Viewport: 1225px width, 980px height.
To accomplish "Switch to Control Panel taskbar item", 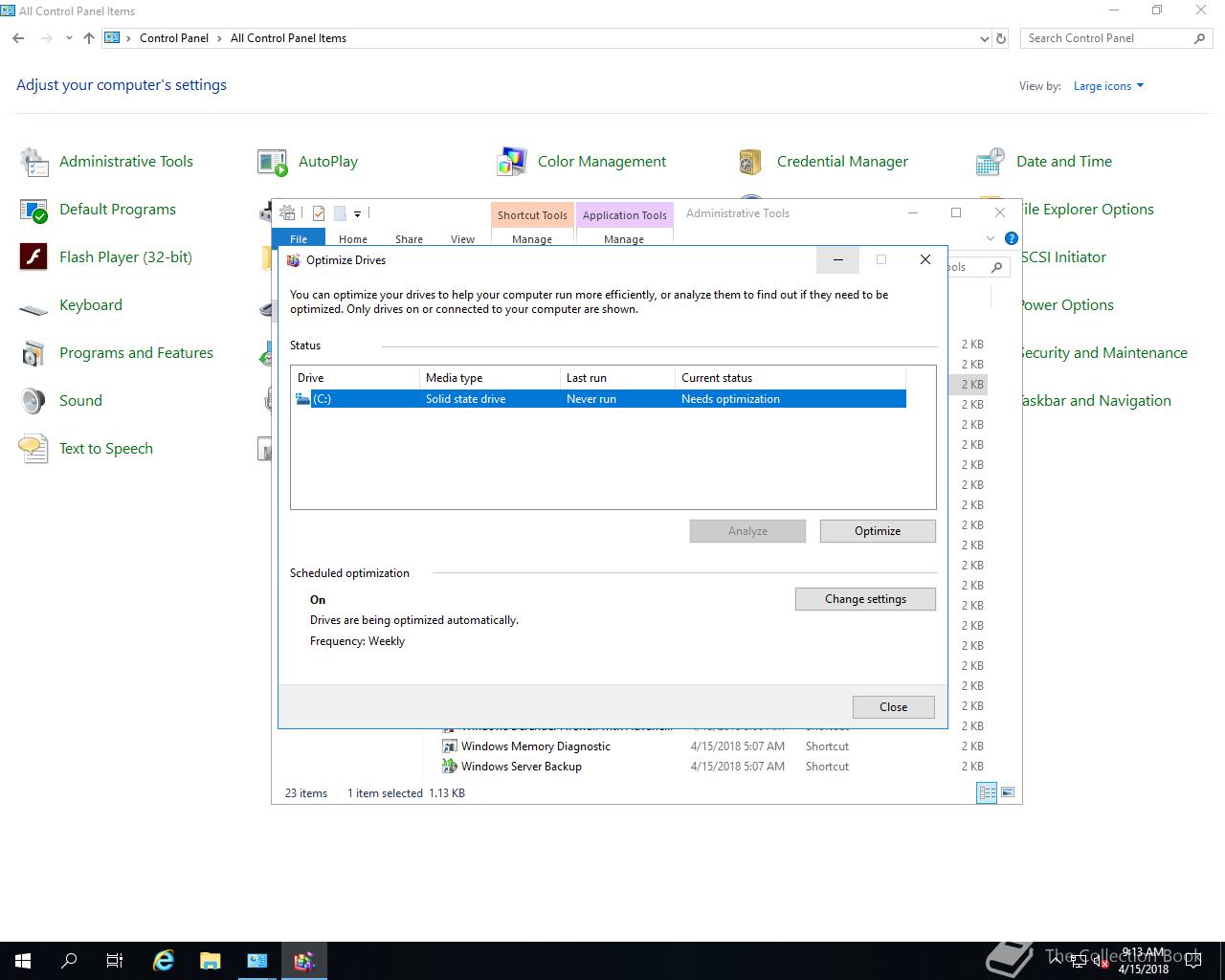I will pos(257,961).
